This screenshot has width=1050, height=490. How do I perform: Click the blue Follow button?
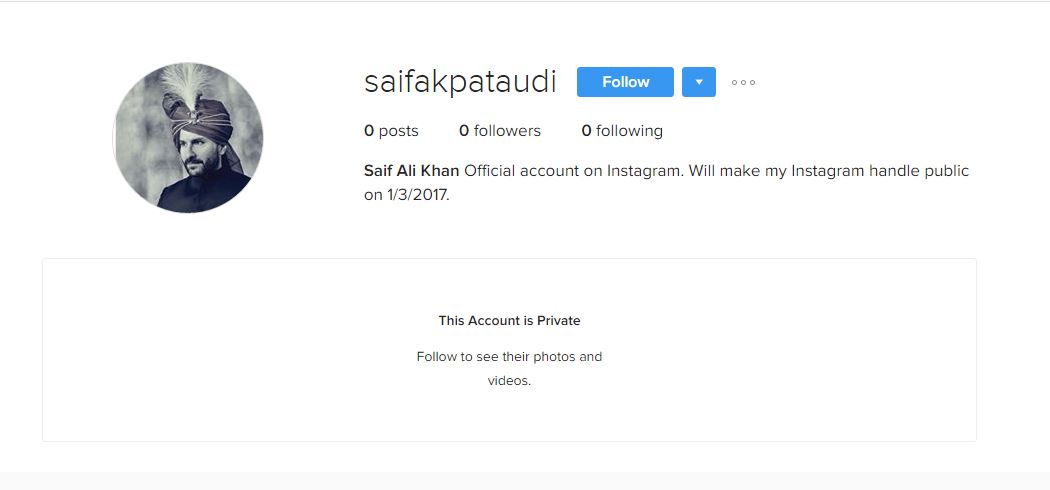point(625,82)
